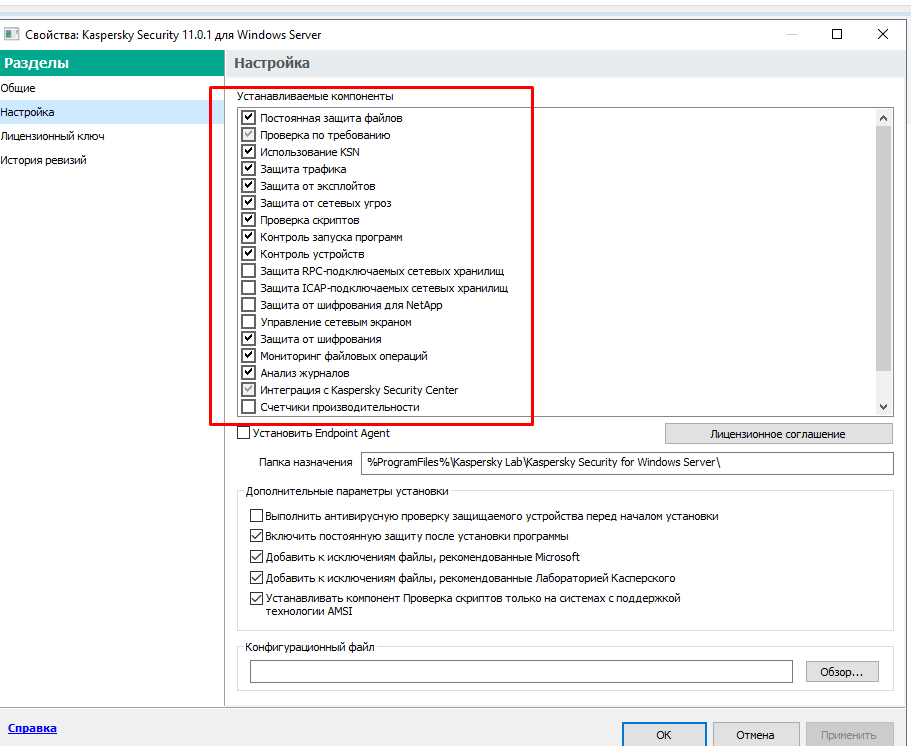Open the История ревизий section
Image resolution: width=911 pixels, height=746 pixels.
(112, 160)
